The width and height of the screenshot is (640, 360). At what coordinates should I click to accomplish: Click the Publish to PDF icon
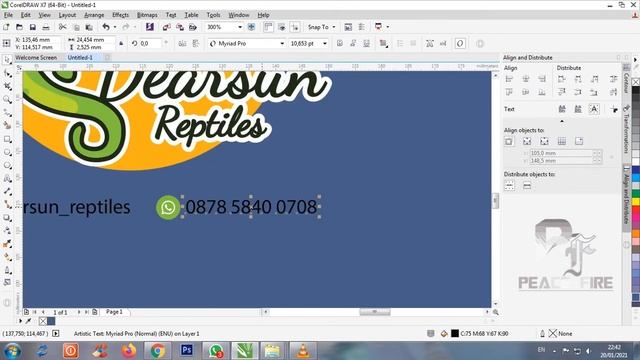[193, 27]
